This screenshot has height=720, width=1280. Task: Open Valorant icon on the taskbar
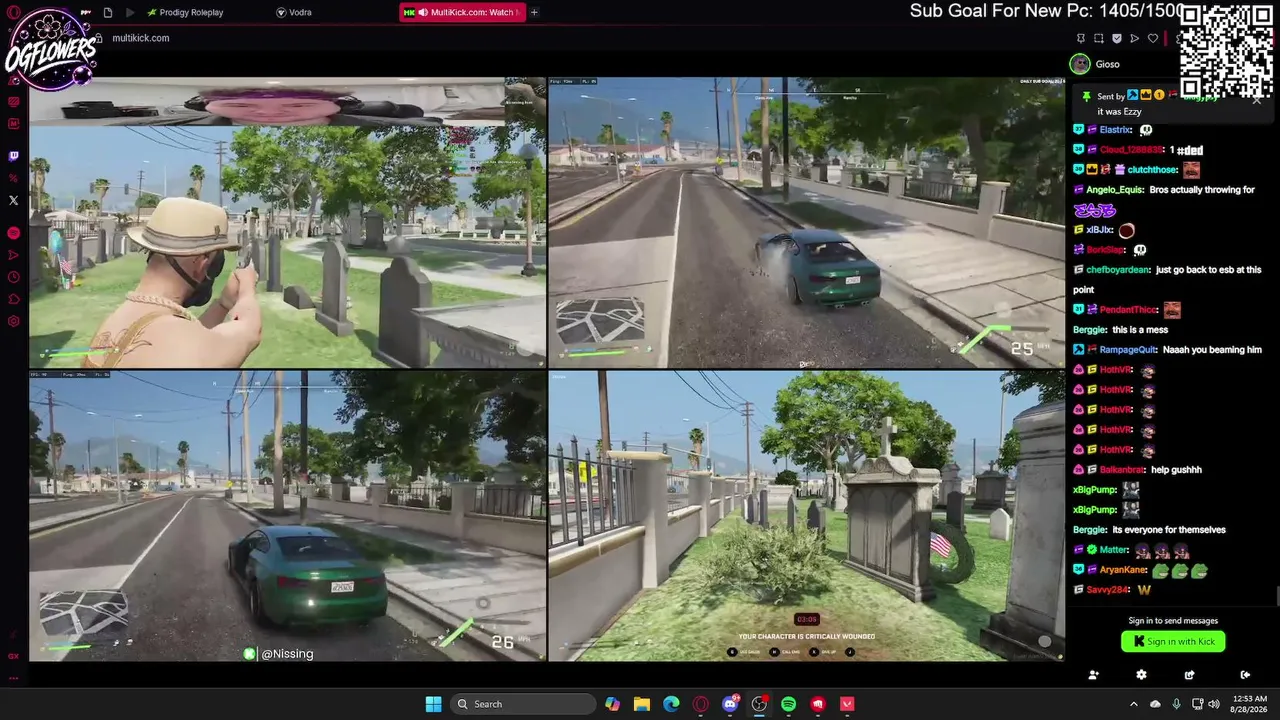coord(847,704)
